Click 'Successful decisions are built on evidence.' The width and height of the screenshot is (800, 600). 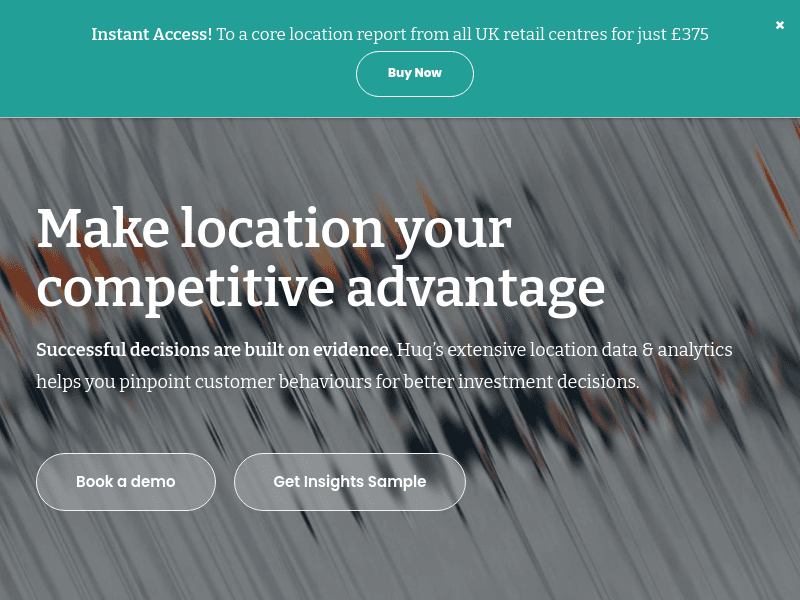tap(214, 350)
